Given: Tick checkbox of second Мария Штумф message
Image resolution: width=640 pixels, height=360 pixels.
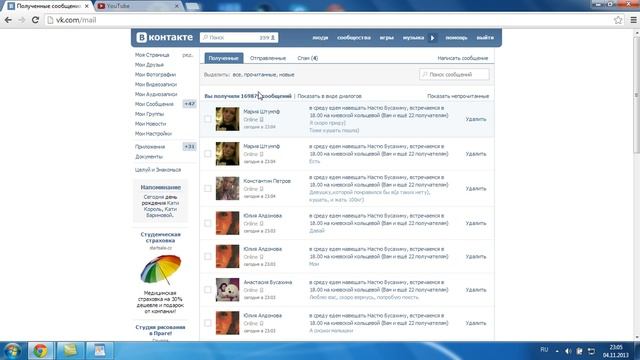Looking at the screenshot, I should tap(208, 153).
